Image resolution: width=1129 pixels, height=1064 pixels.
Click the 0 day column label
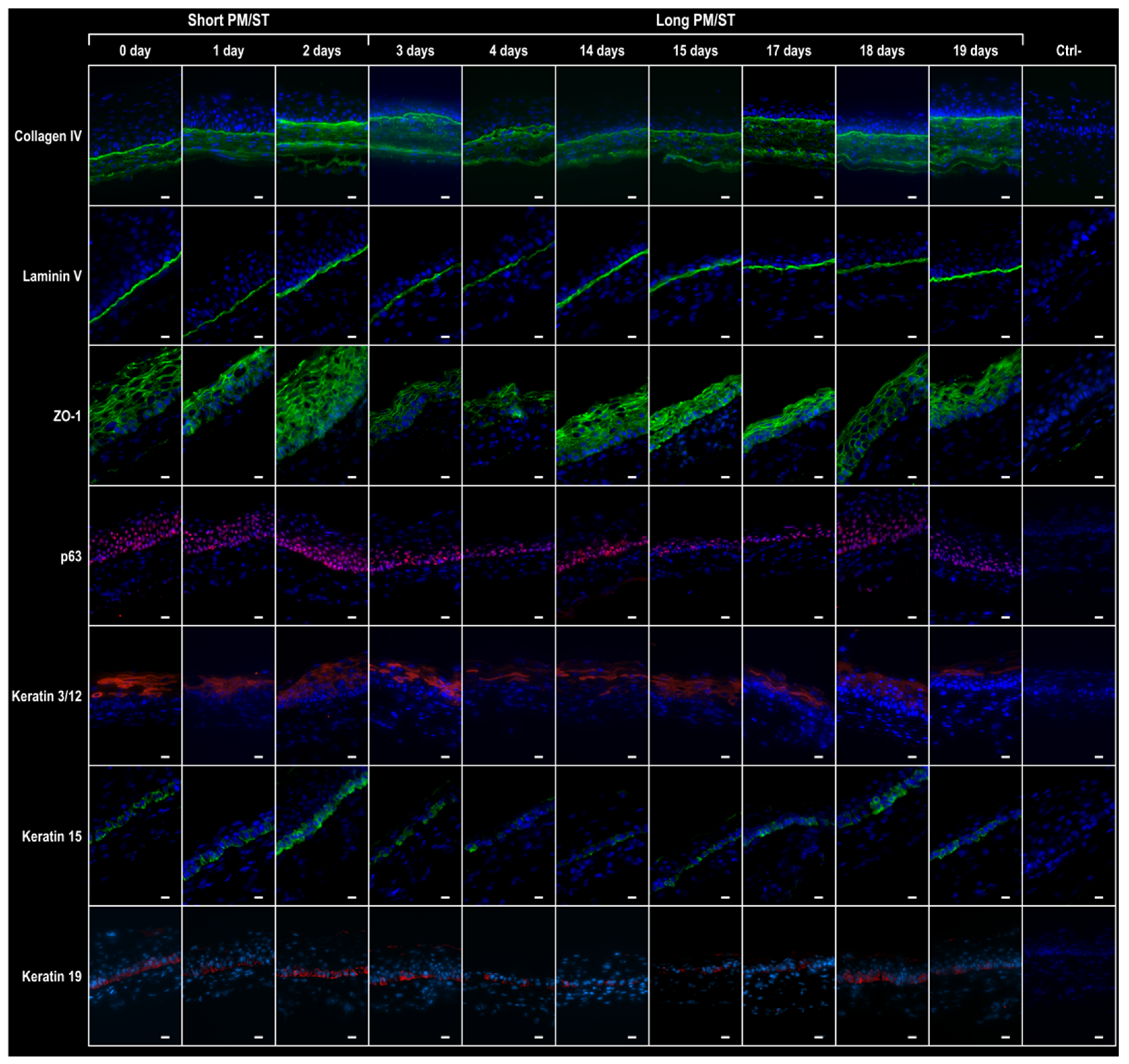[x=135, y=51]
